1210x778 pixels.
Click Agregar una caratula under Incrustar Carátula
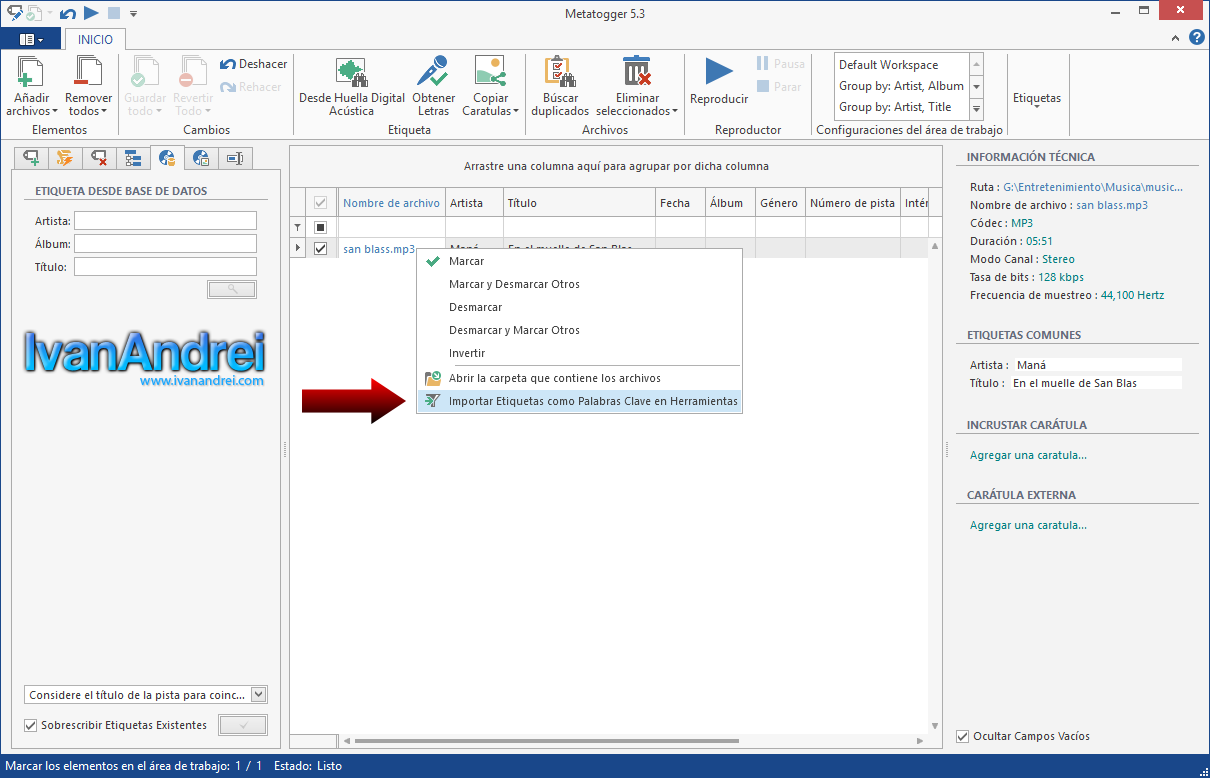click(x=1028, y=455)
